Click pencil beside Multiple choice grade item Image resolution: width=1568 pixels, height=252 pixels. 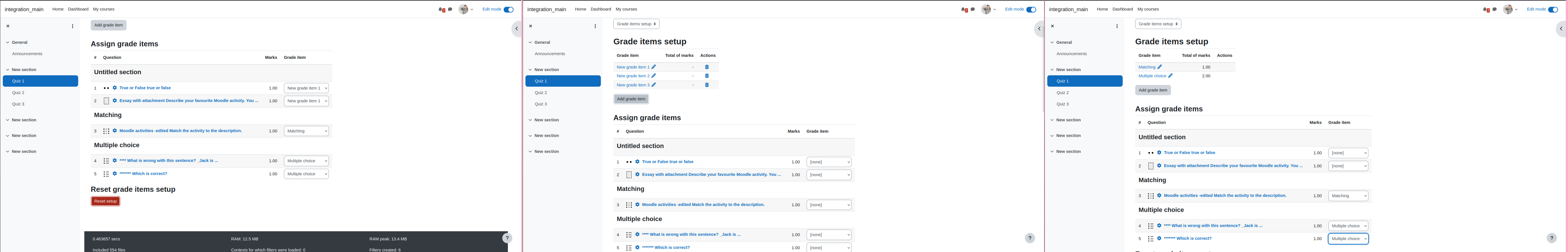point(1170,76)
